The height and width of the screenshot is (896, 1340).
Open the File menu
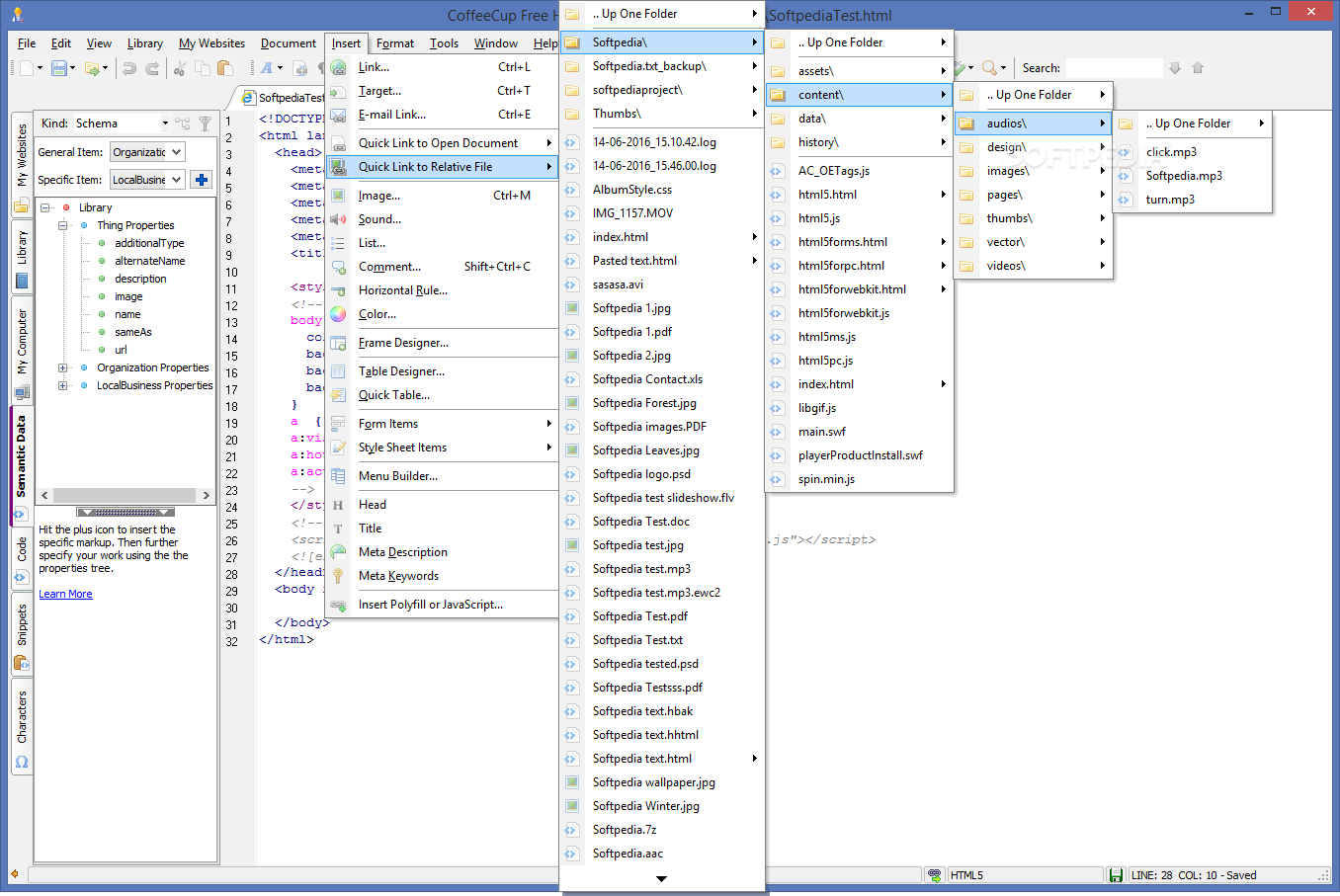tap(27, 43)
